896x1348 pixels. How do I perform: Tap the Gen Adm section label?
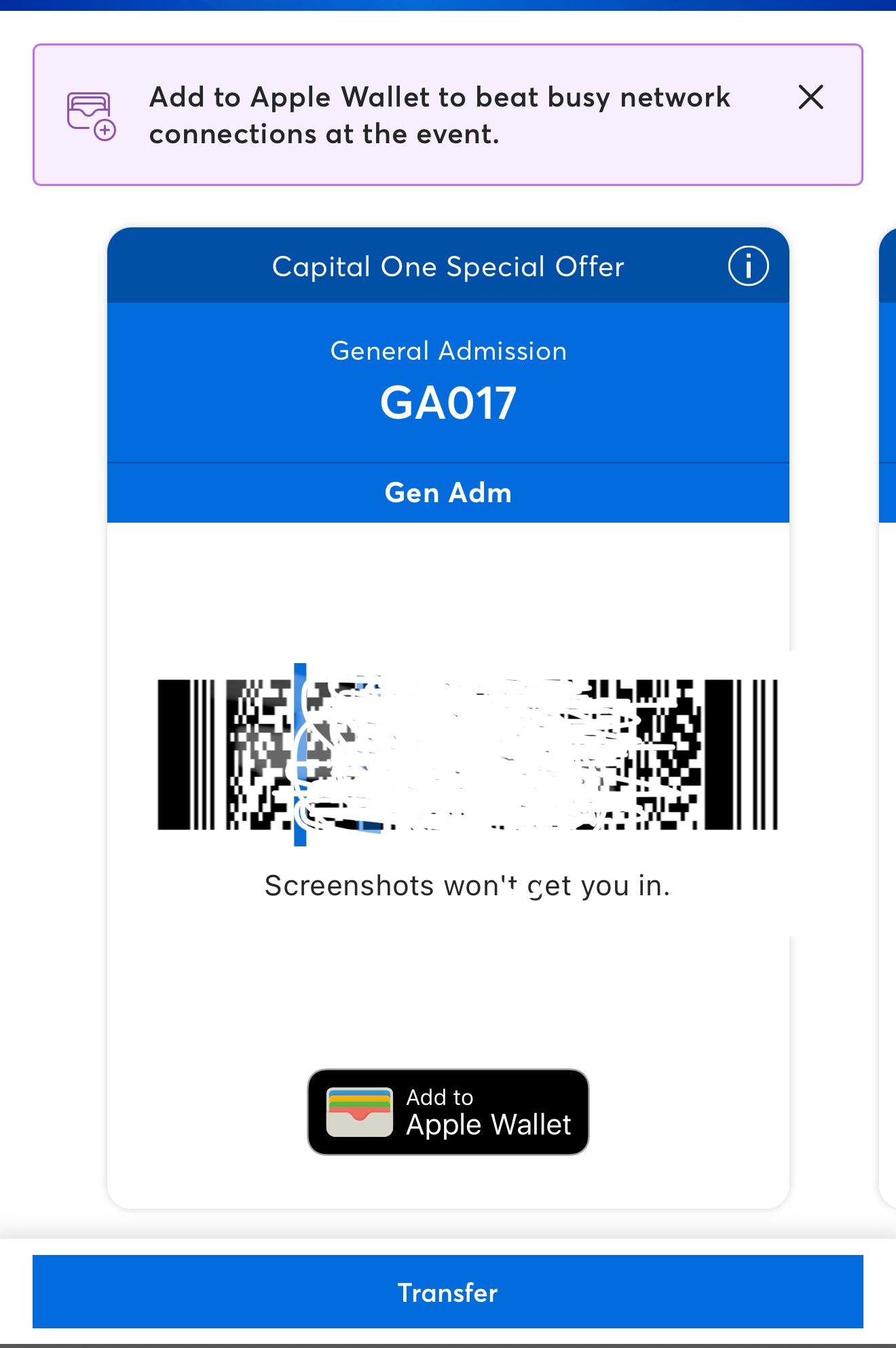[448, 493]
